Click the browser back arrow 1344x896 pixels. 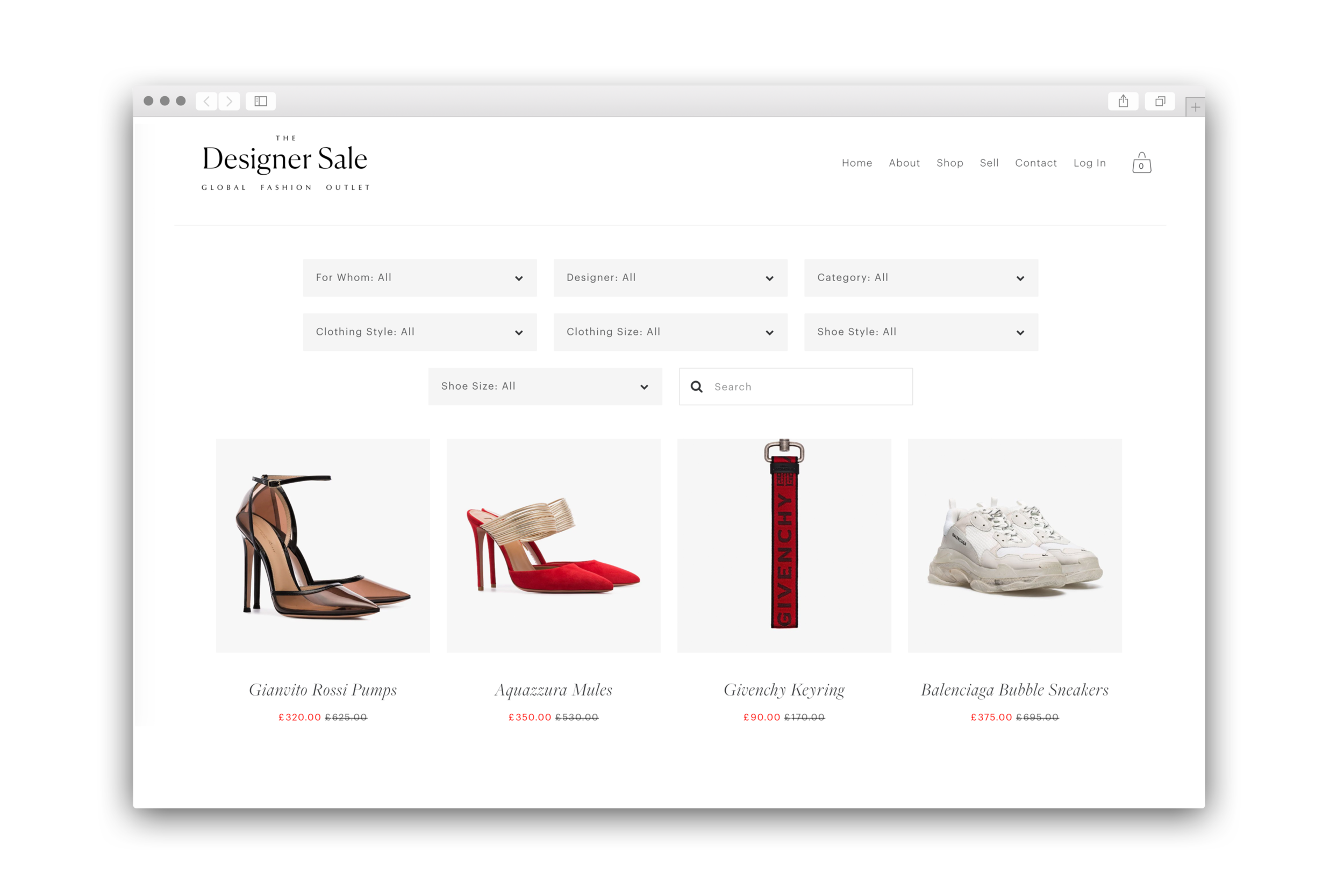(x=206, y=101)
